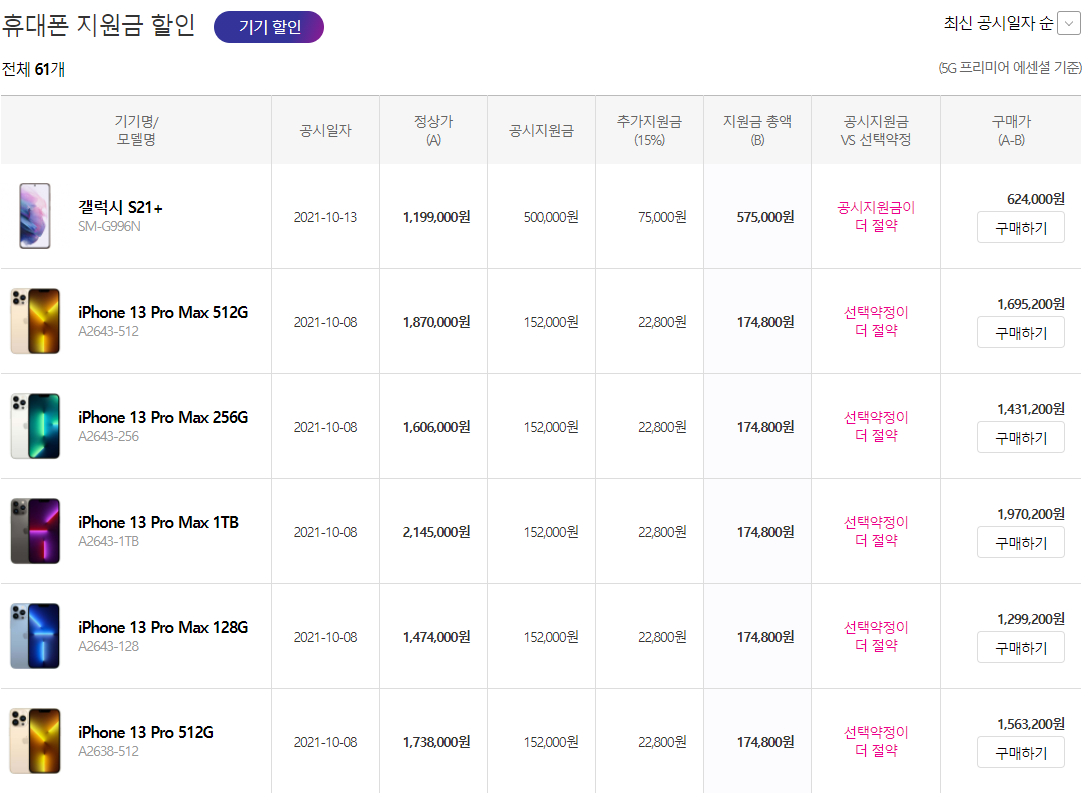This screenshot has width=1089, height=793.
Task: Select the 갤럭시 S21+ device name
Action: pyautogui.click(x=120, y=207)
